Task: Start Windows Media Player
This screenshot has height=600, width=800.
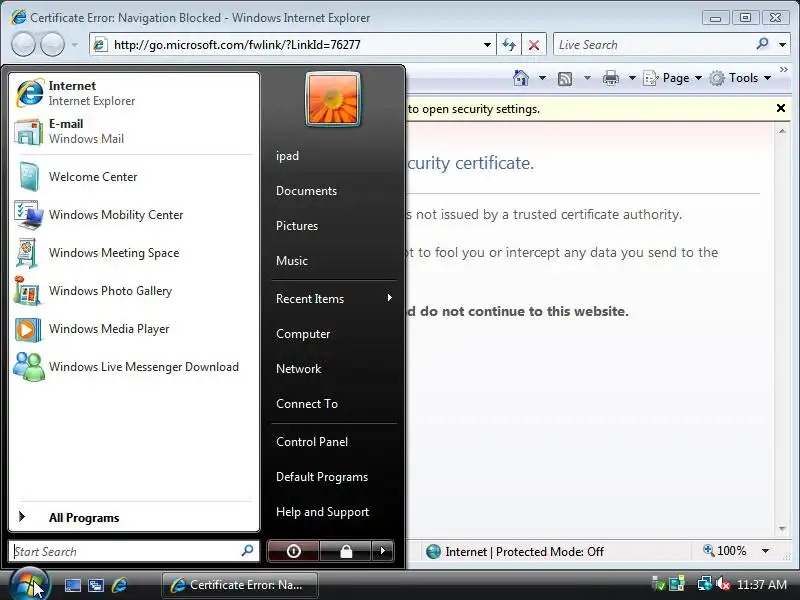Action: coord(134,329)
